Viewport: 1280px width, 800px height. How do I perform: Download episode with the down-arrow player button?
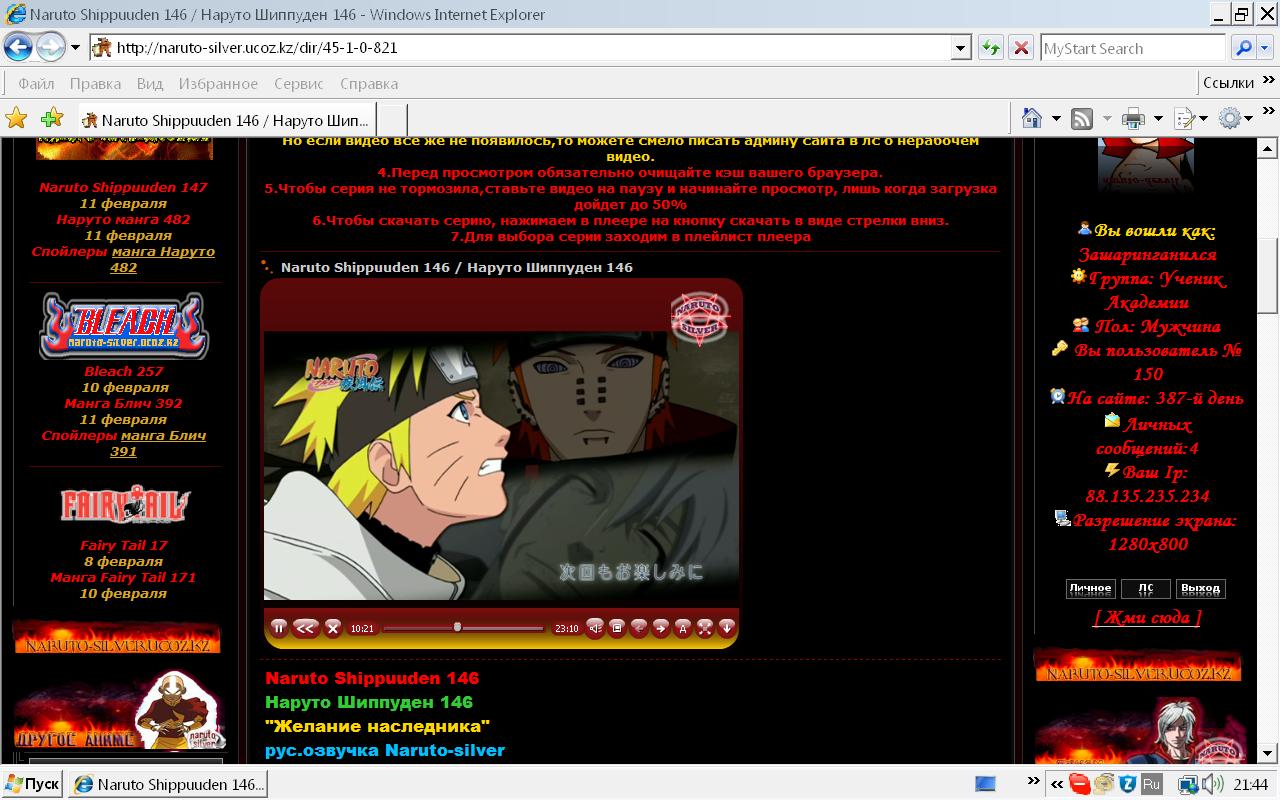727,627
